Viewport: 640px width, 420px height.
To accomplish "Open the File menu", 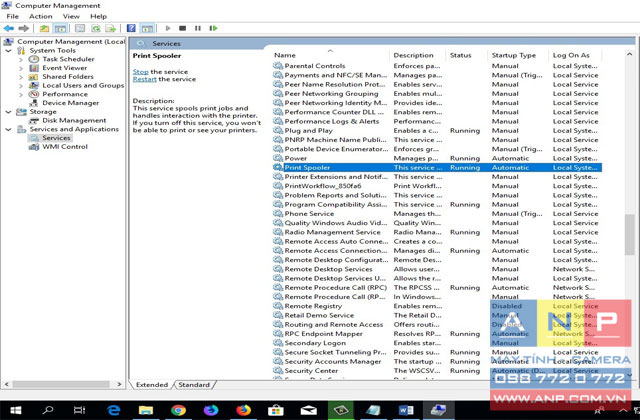I will point(12,16).
